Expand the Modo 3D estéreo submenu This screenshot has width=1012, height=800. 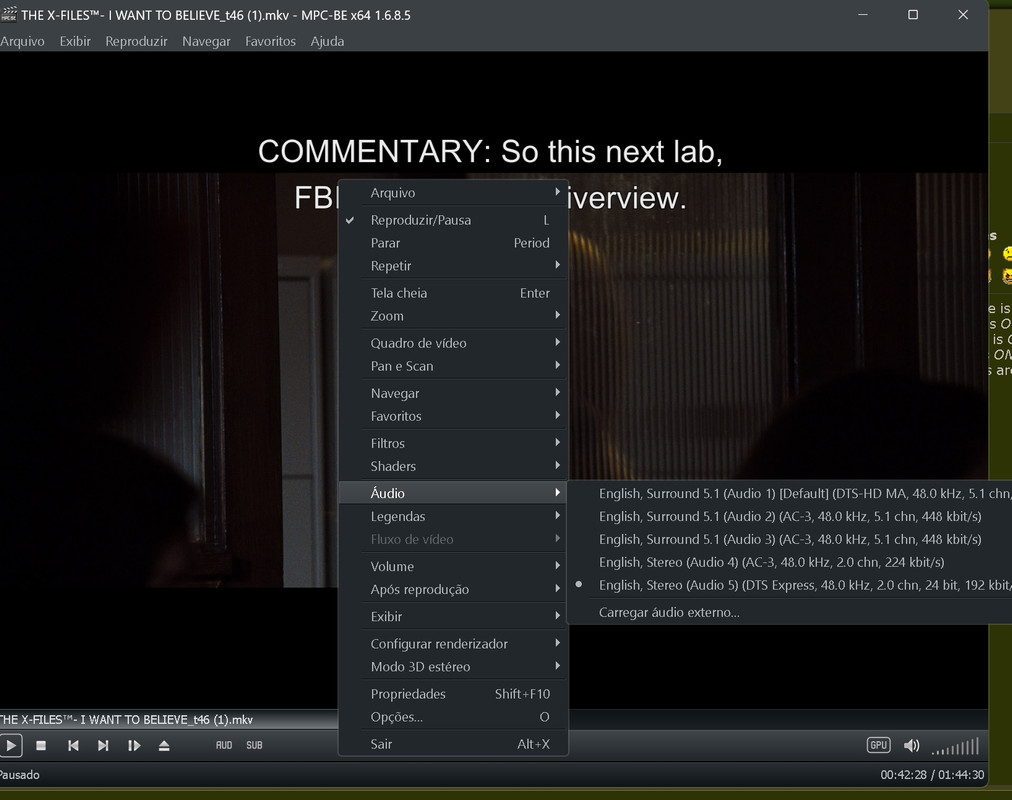pyautogui.click(x=453, y=666)
